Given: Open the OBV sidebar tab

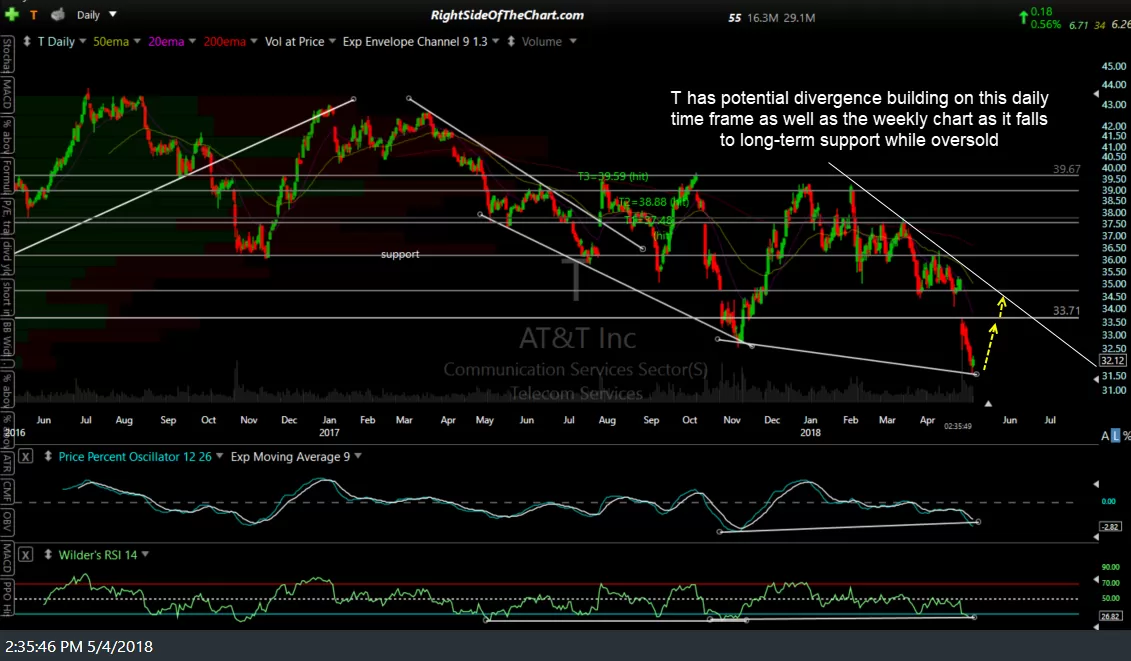Looking at the screenshot, I should click(6, 521).
